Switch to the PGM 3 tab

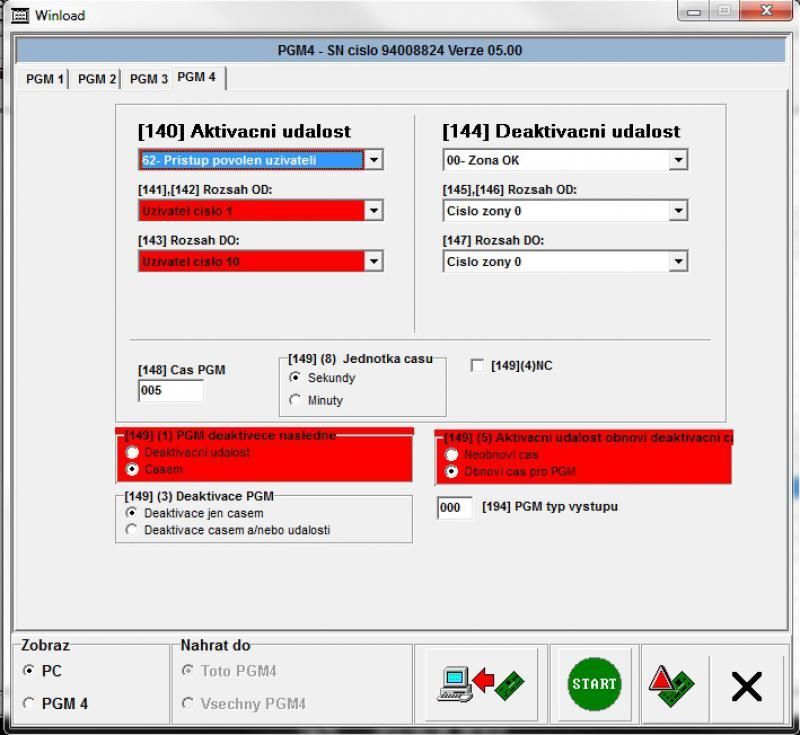click(148, 79)
